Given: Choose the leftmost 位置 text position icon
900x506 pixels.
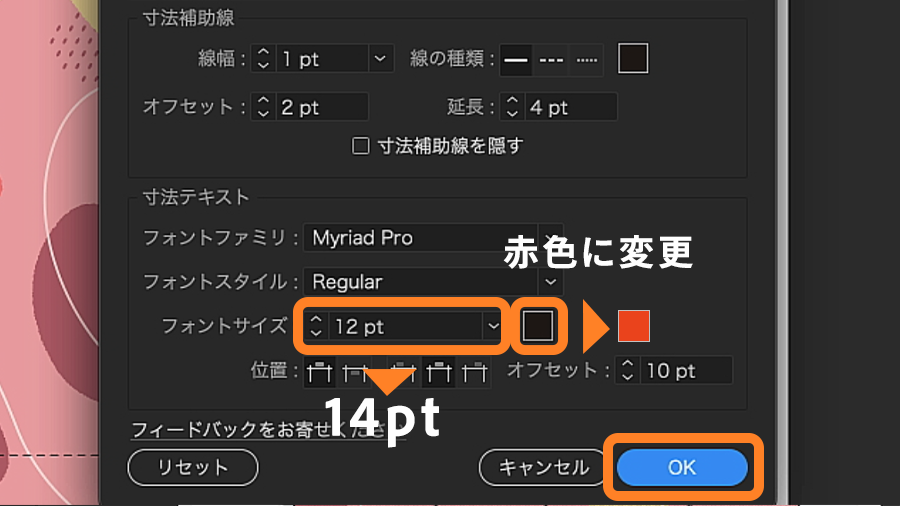Looking at the screenshot, I should point(319,372).
